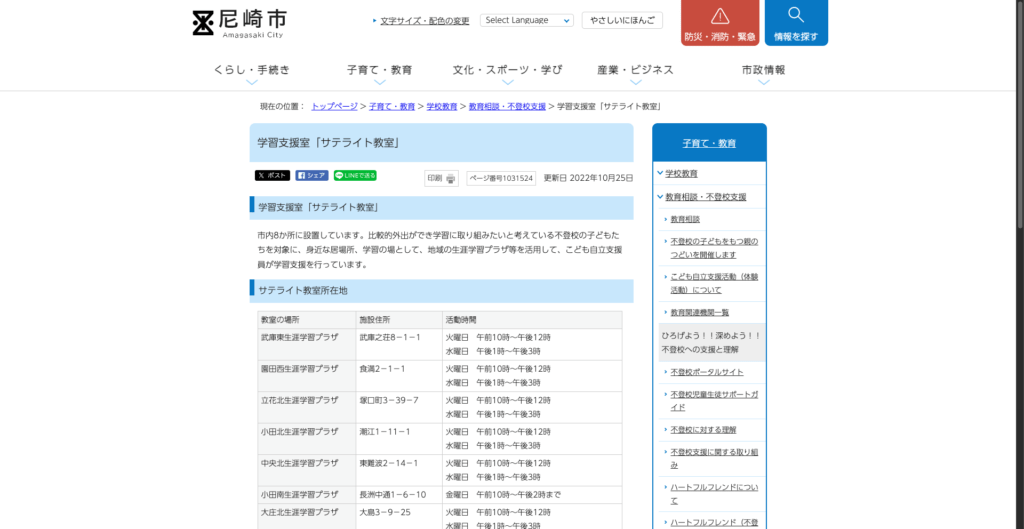Open こども自立支援活動（体験活動）について link

714,283
